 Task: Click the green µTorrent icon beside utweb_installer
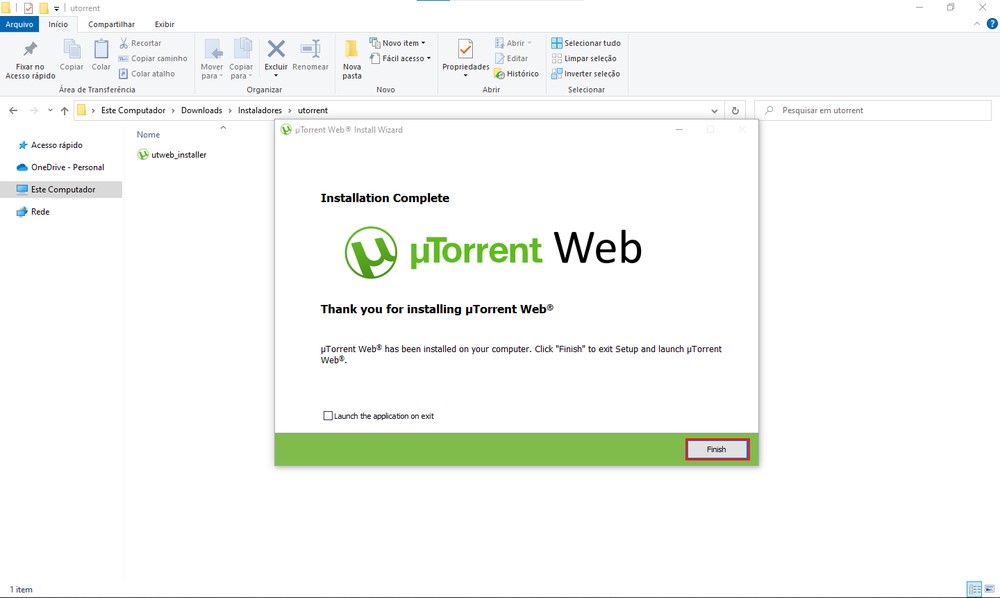[141, 154]
